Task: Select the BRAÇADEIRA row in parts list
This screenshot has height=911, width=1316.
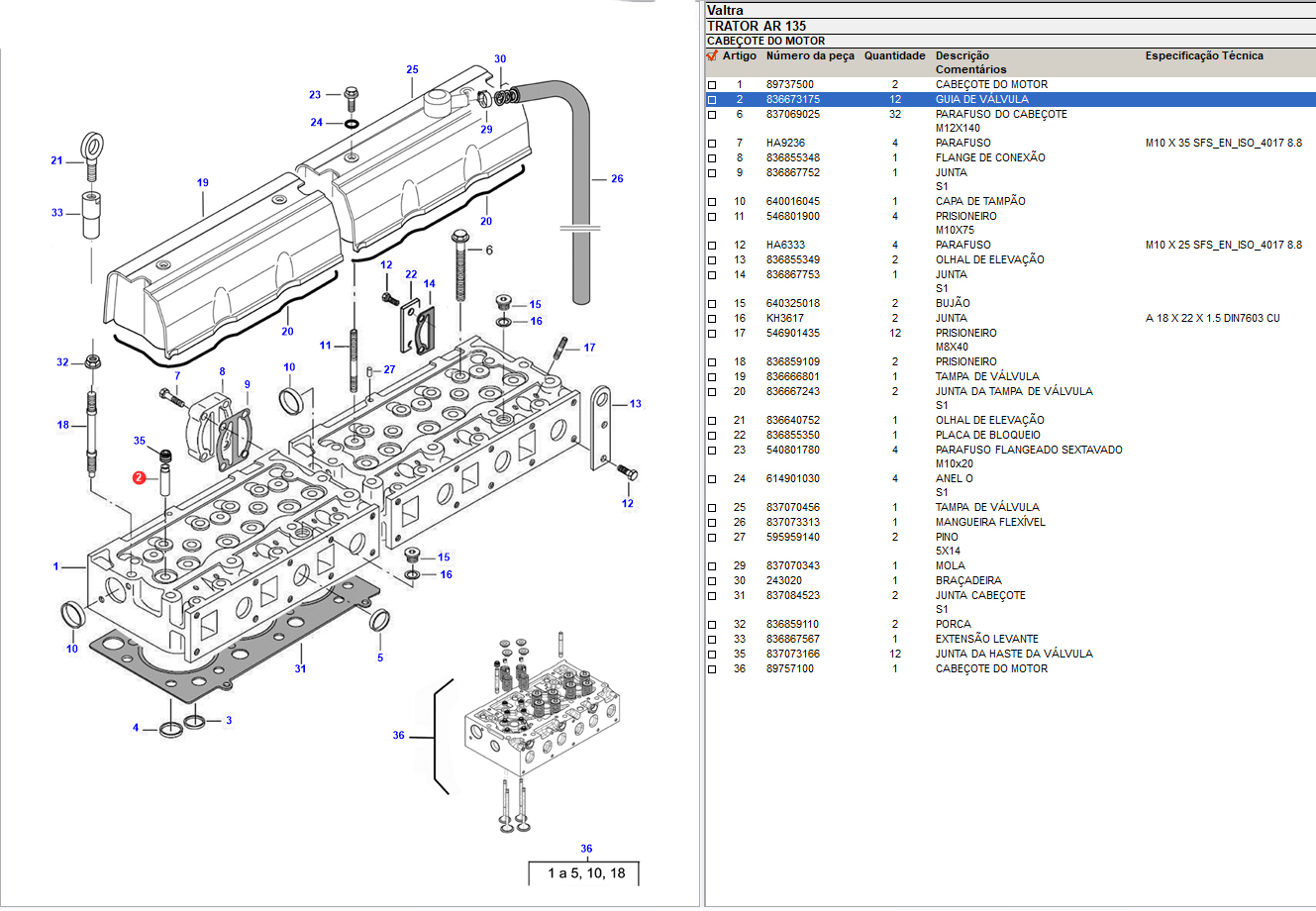Action: (967, 581)
